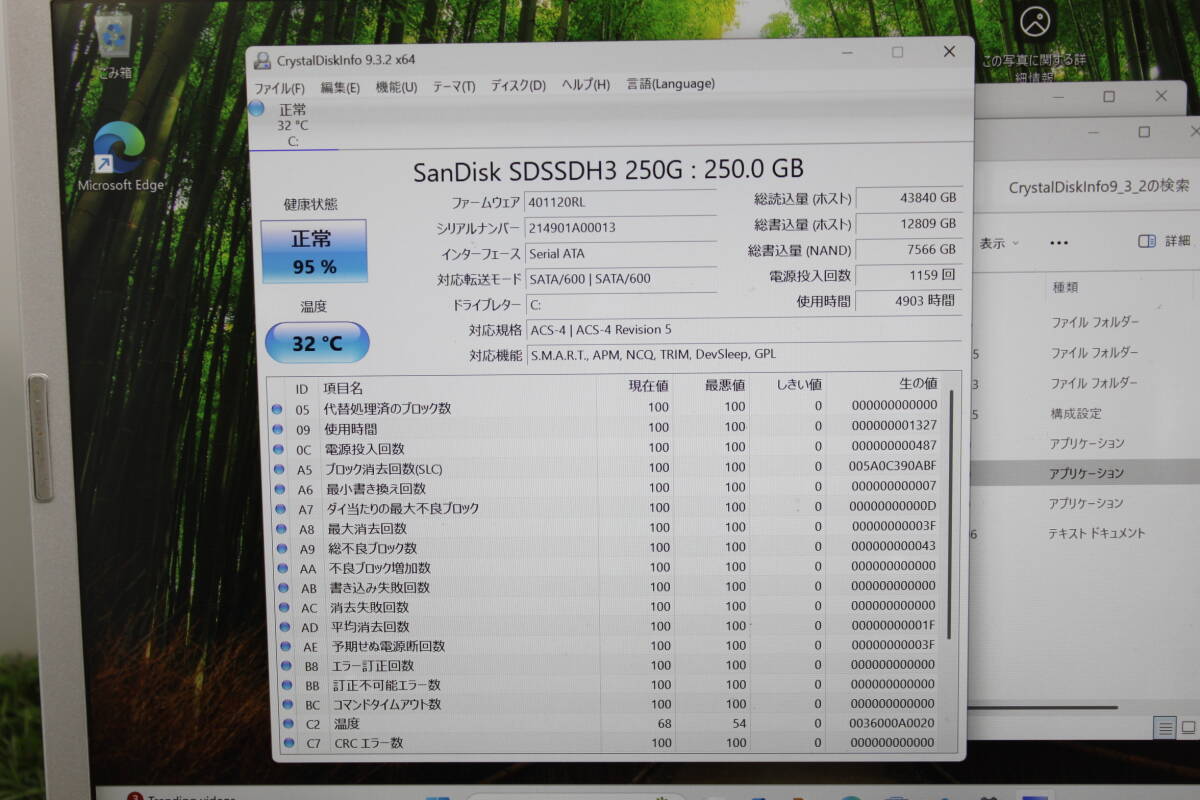This screenshot has height=800, width=1200.
Task: Click the indicator beside 代替処理済のブロック数
Action: click(277, 409)
